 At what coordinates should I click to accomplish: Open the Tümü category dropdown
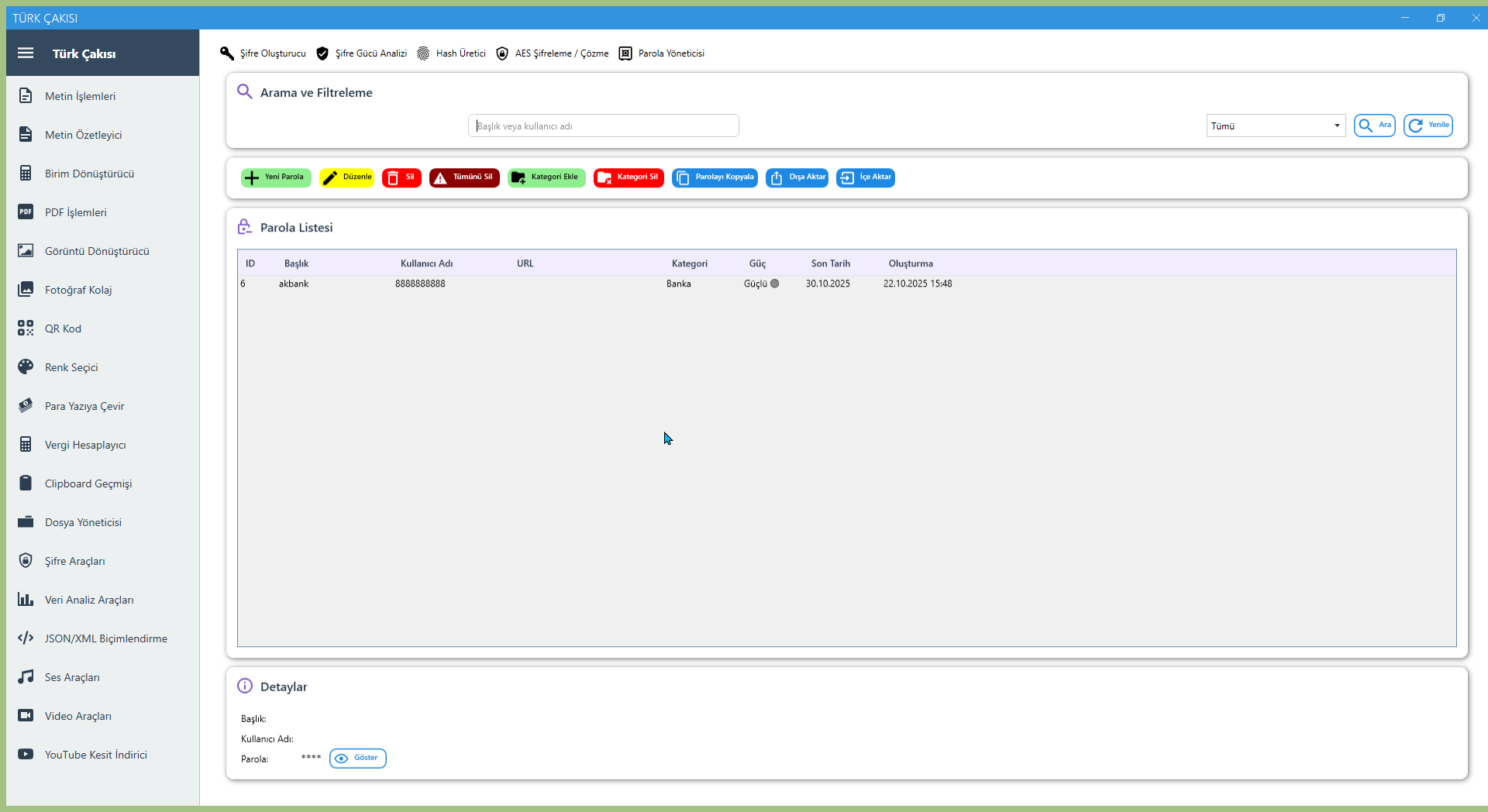click(1275, 126)
